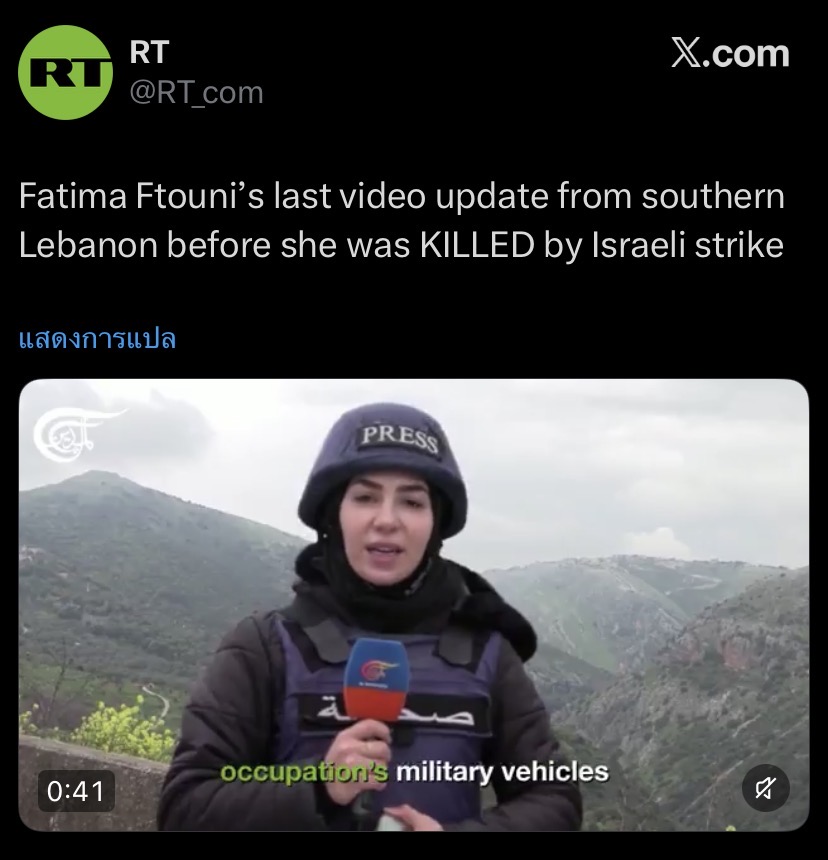
Task: Click the "military vehicles" subtitle text
Action: pos(502,772)
